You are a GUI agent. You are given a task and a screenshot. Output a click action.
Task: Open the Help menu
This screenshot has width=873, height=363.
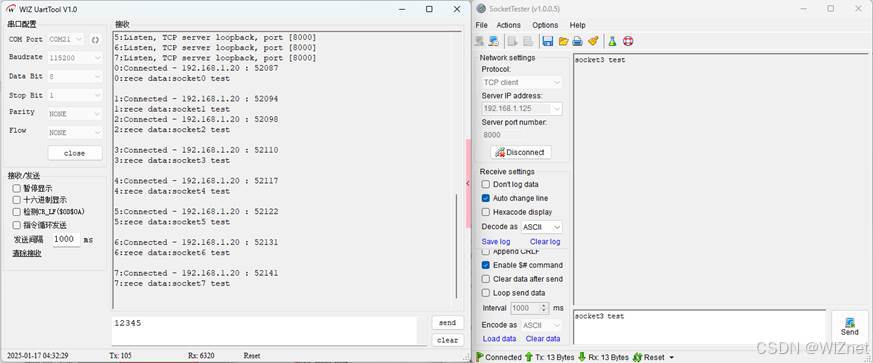pos(577,25)
